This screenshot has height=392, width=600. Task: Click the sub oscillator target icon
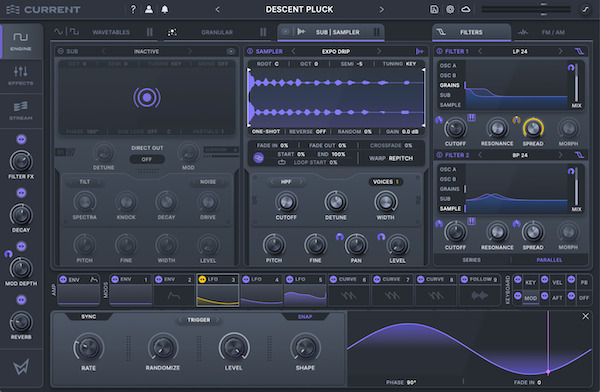click(231, 51)
